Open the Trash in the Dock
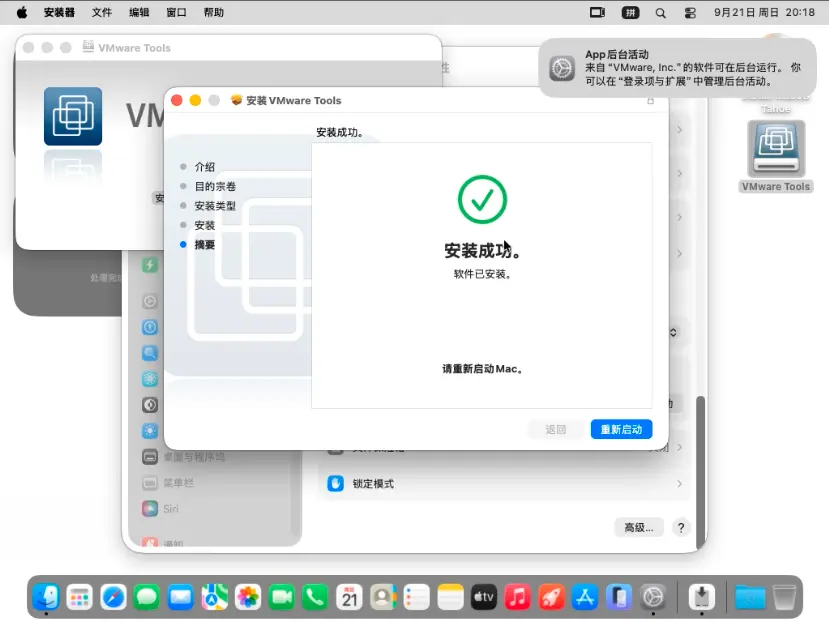The height and width of the screenshot is (622, 829). [x=784, y=597]
